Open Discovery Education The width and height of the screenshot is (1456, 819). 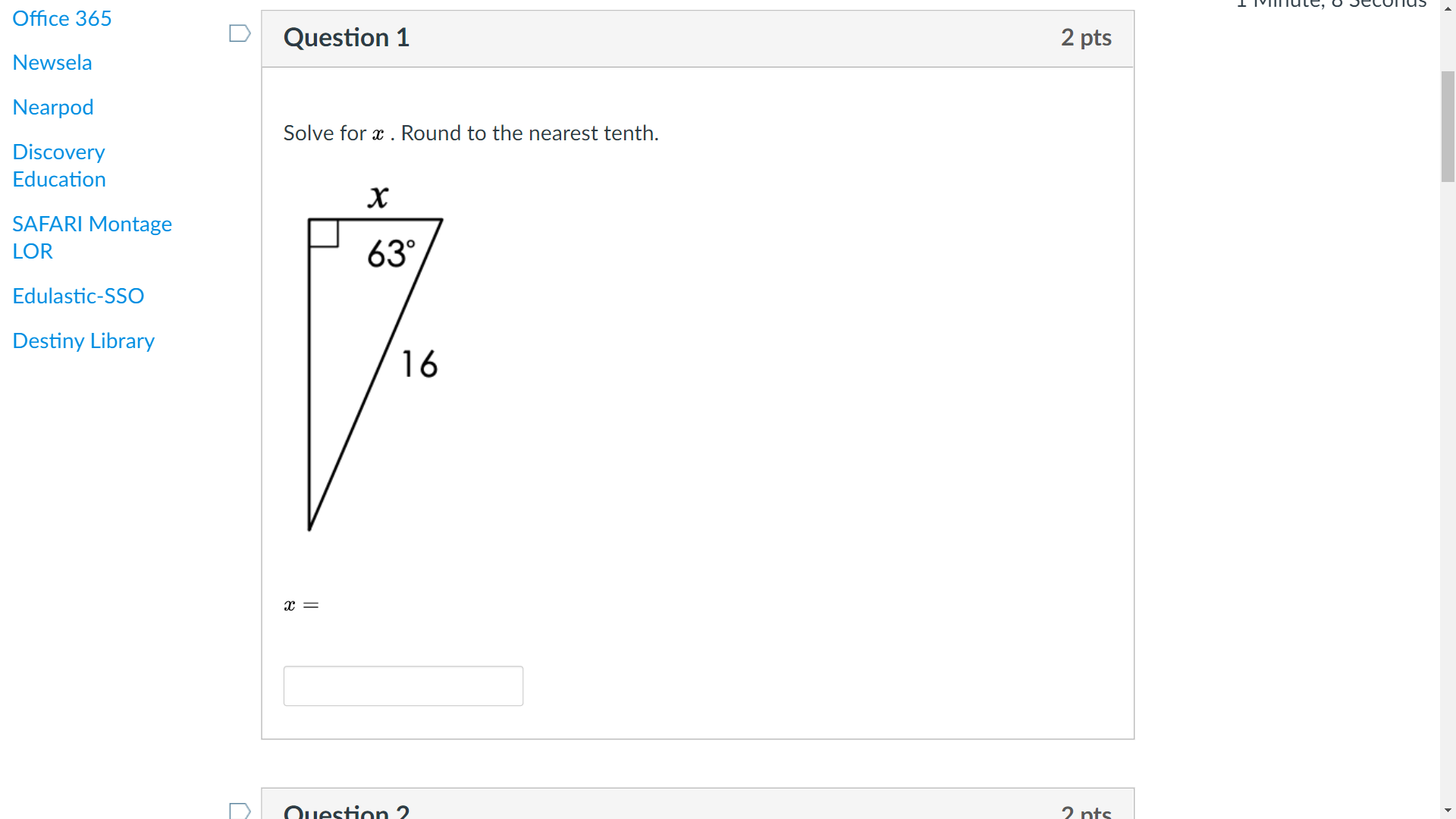pos(58,165)
